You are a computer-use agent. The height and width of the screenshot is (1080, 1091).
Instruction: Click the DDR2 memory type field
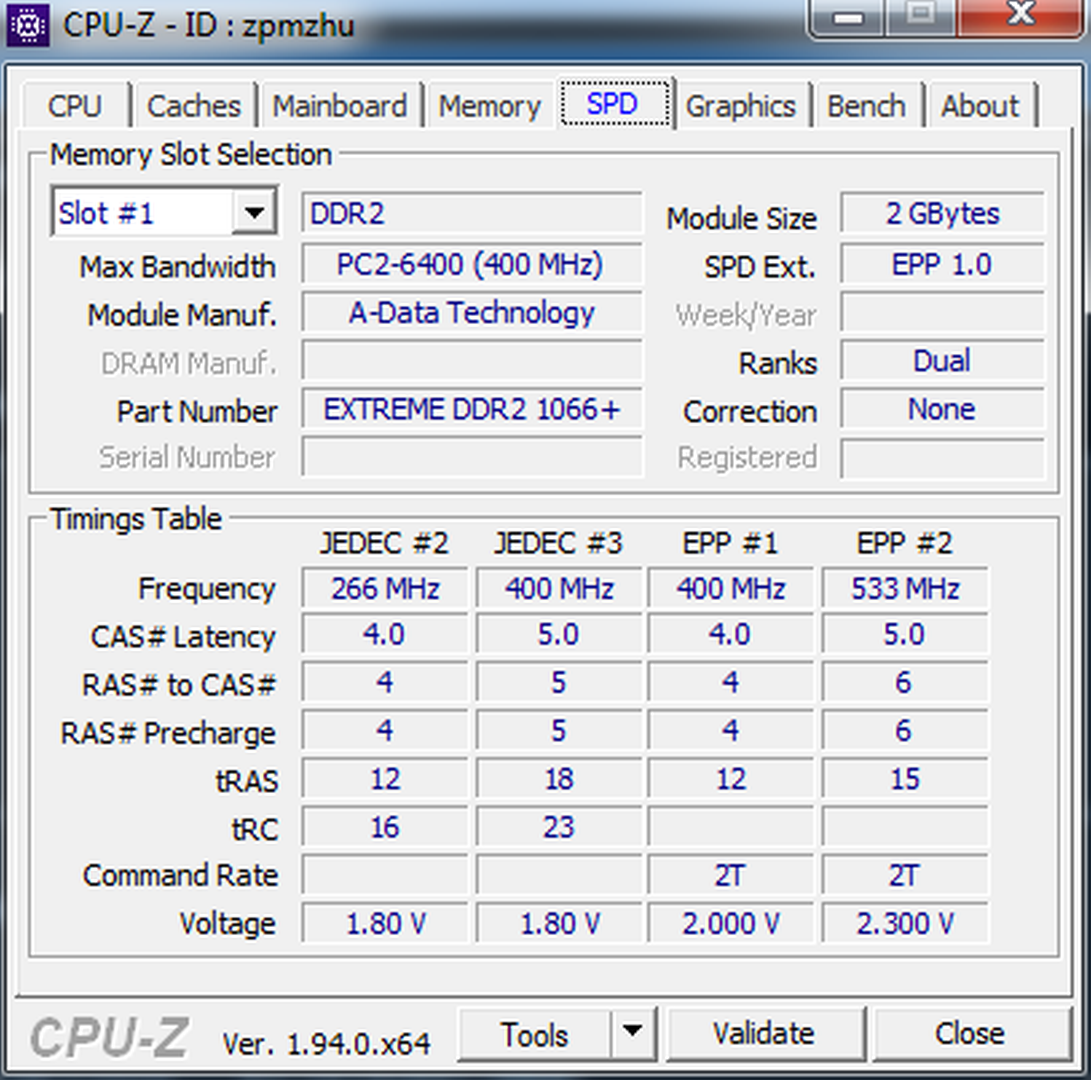tap(472, 213)
